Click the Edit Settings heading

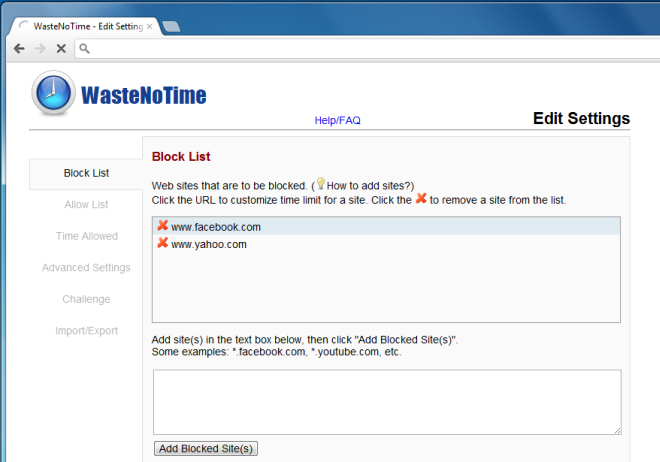click(581, 118)
